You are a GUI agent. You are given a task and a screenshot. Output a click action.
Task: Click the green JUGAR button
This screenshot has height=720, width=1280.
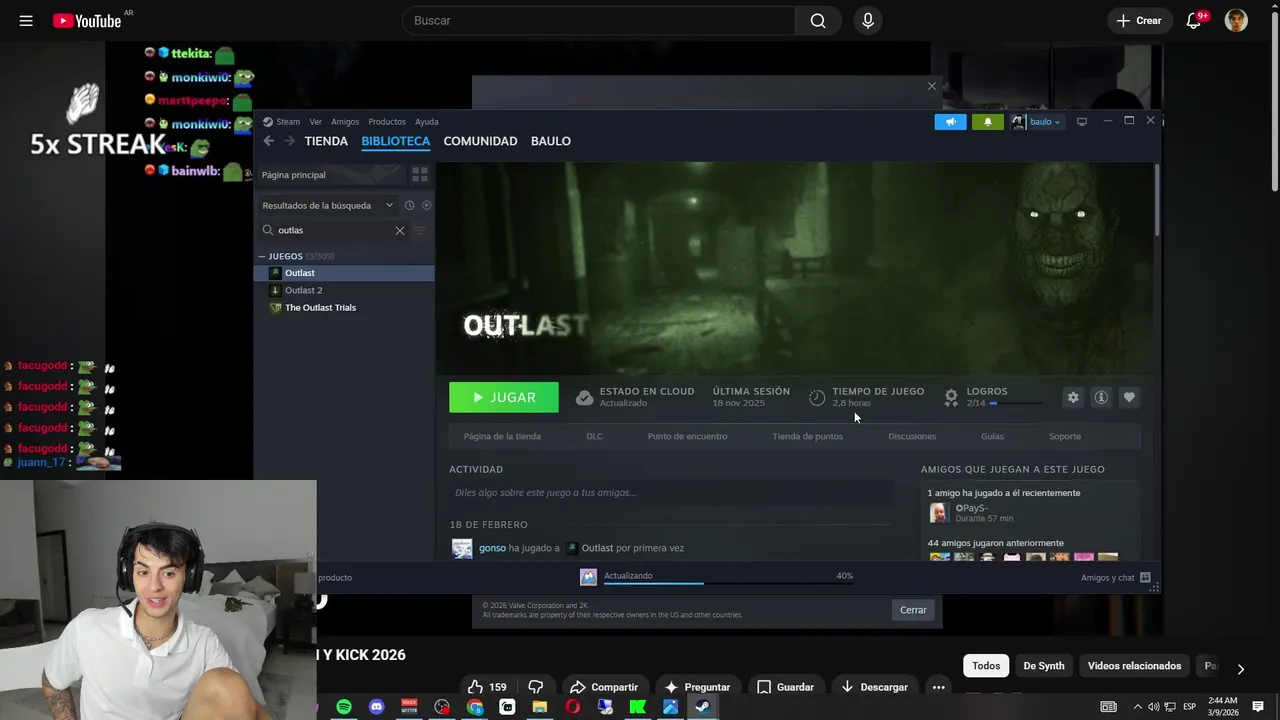point(504,397)
